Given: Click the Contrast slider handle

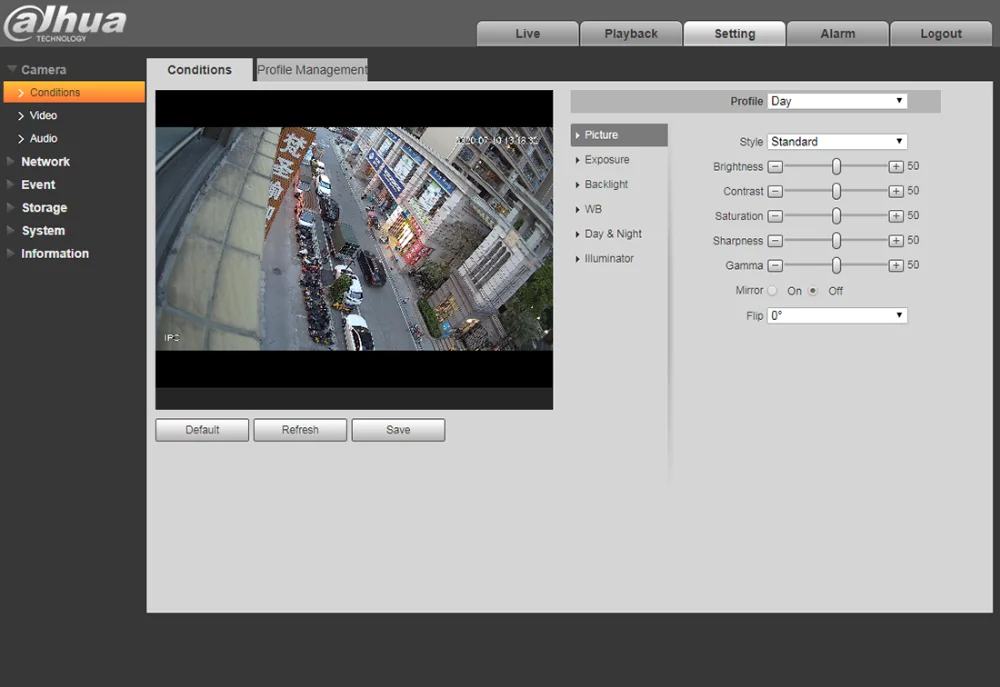Looking at the screenshot, I should tap(836, 191).
